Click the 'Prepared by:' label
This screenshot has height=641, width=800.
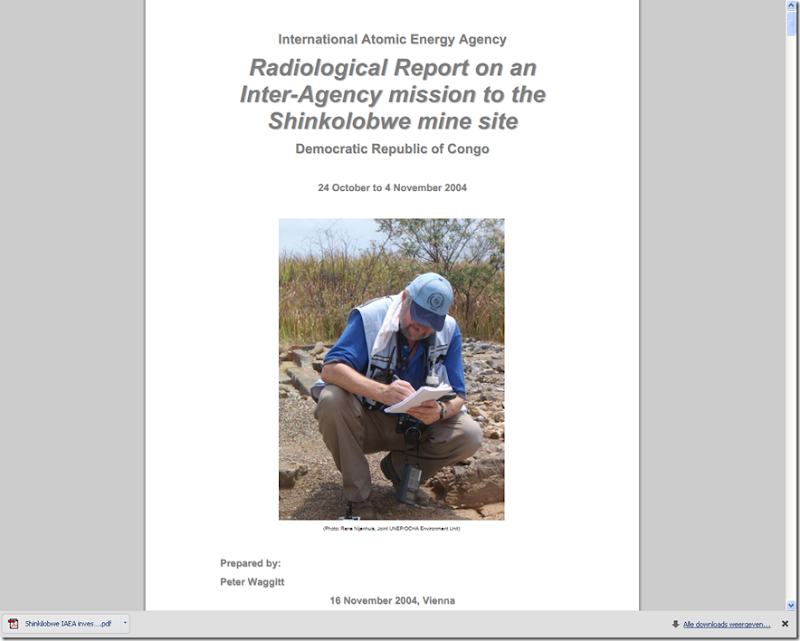(250, 563)
